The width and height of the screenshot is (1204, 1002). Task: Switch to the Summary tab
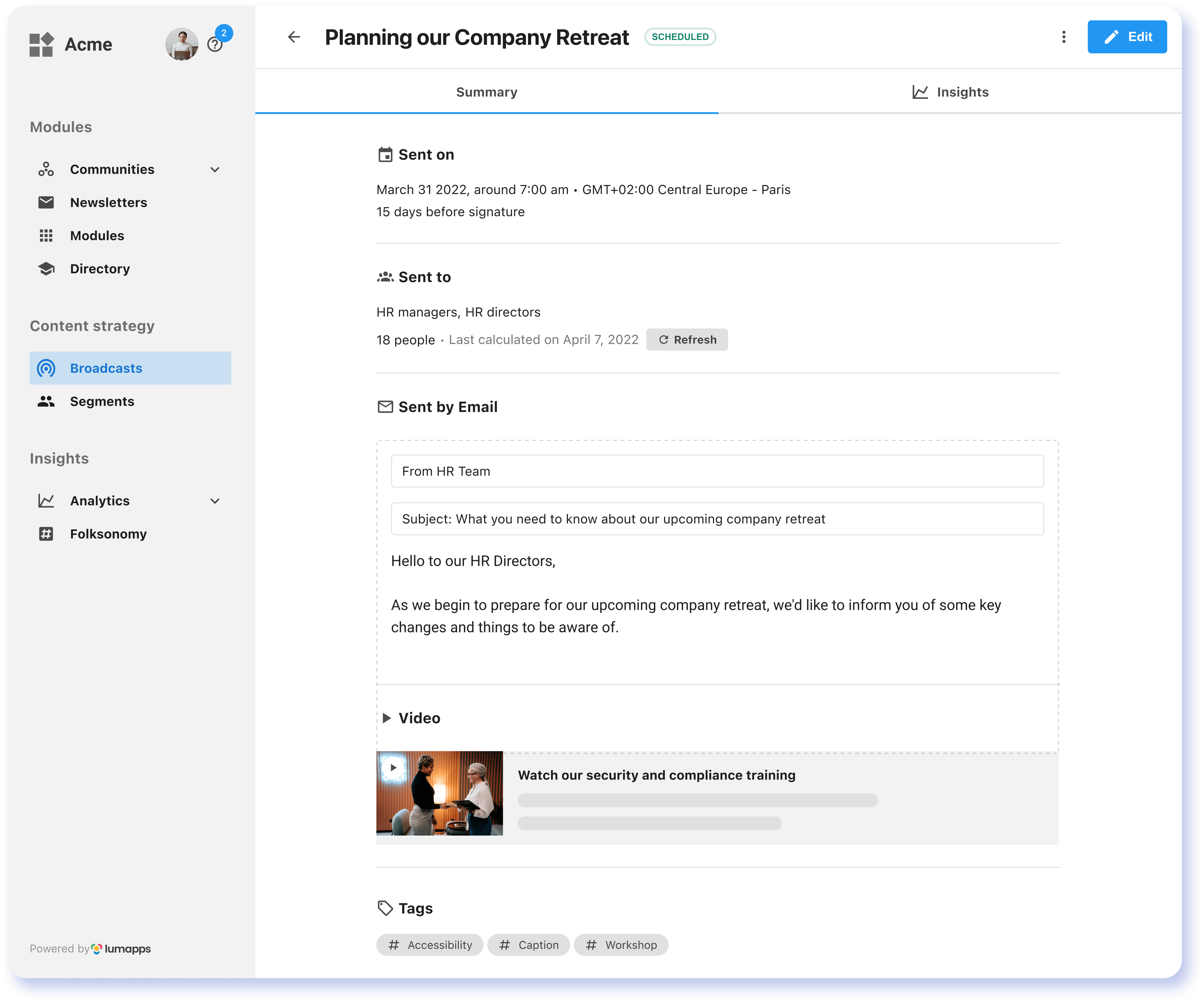point(487,92)
